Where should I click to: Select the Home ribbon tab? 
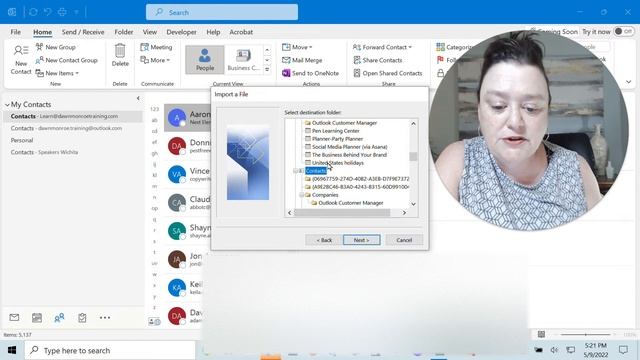click(42, 32)
